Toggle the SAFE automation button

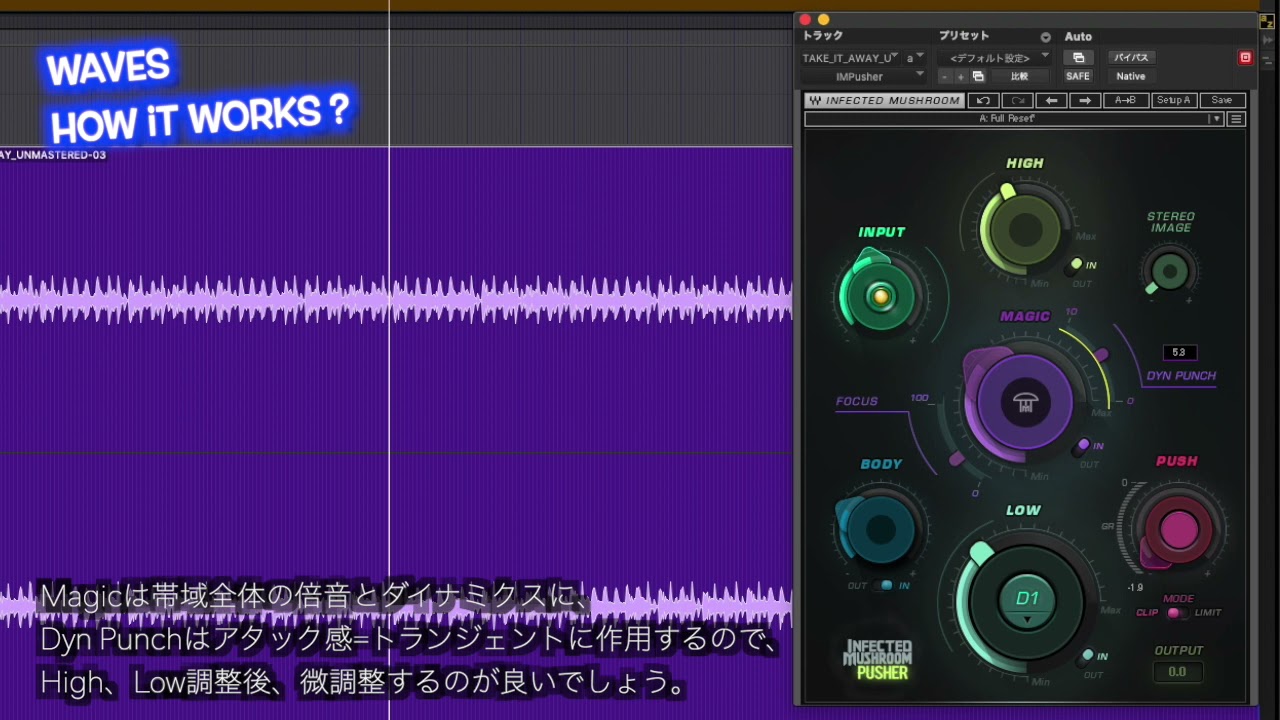(x=1078, y=77)
